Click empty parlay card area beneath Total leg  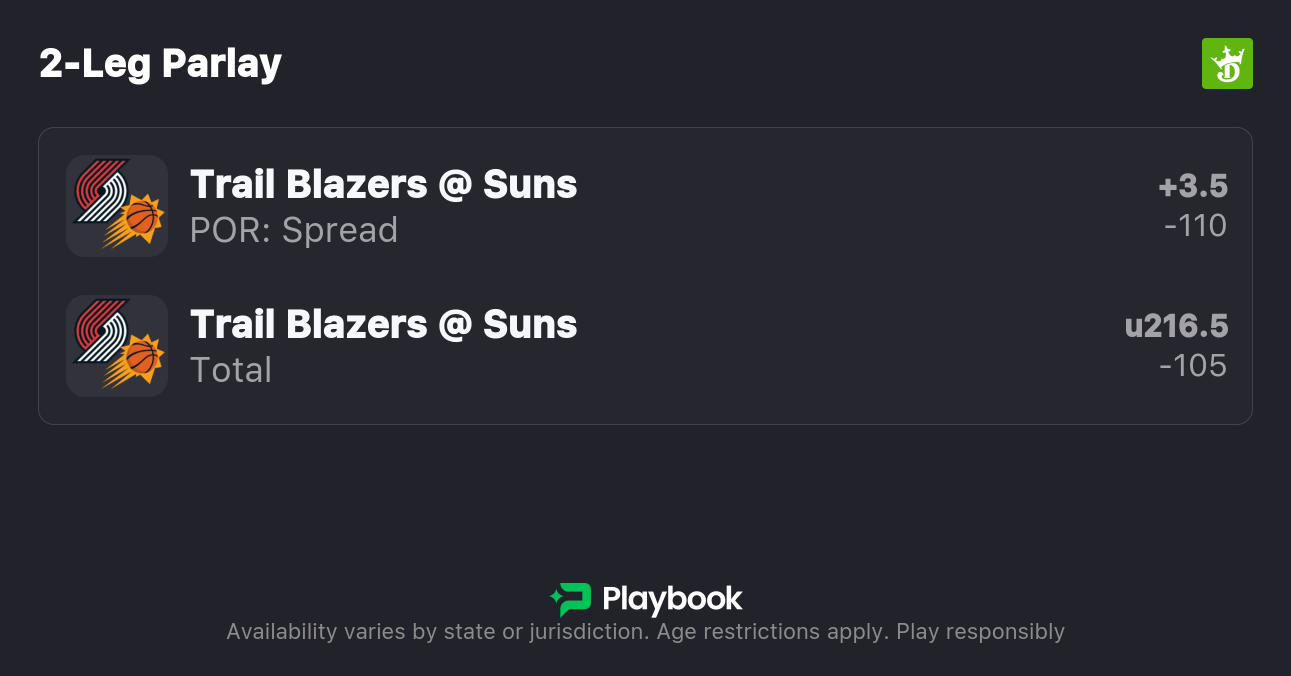[645, 410]
